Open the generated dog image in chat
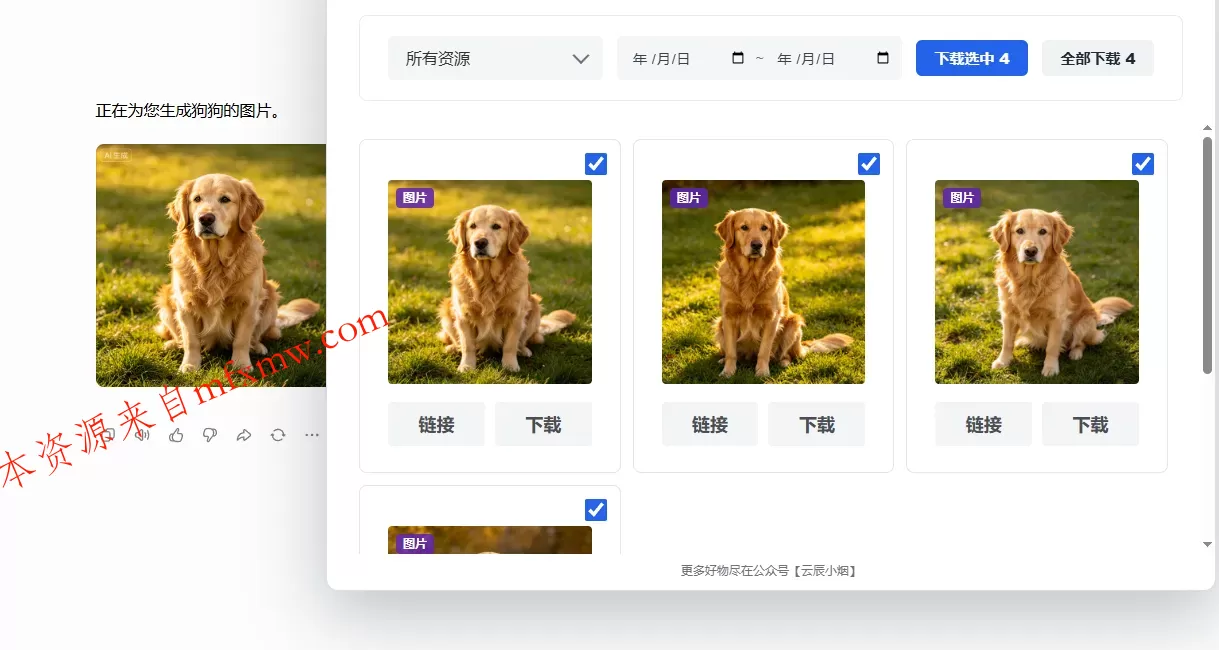The image size is (1219, 650). [x=211, y=265]
